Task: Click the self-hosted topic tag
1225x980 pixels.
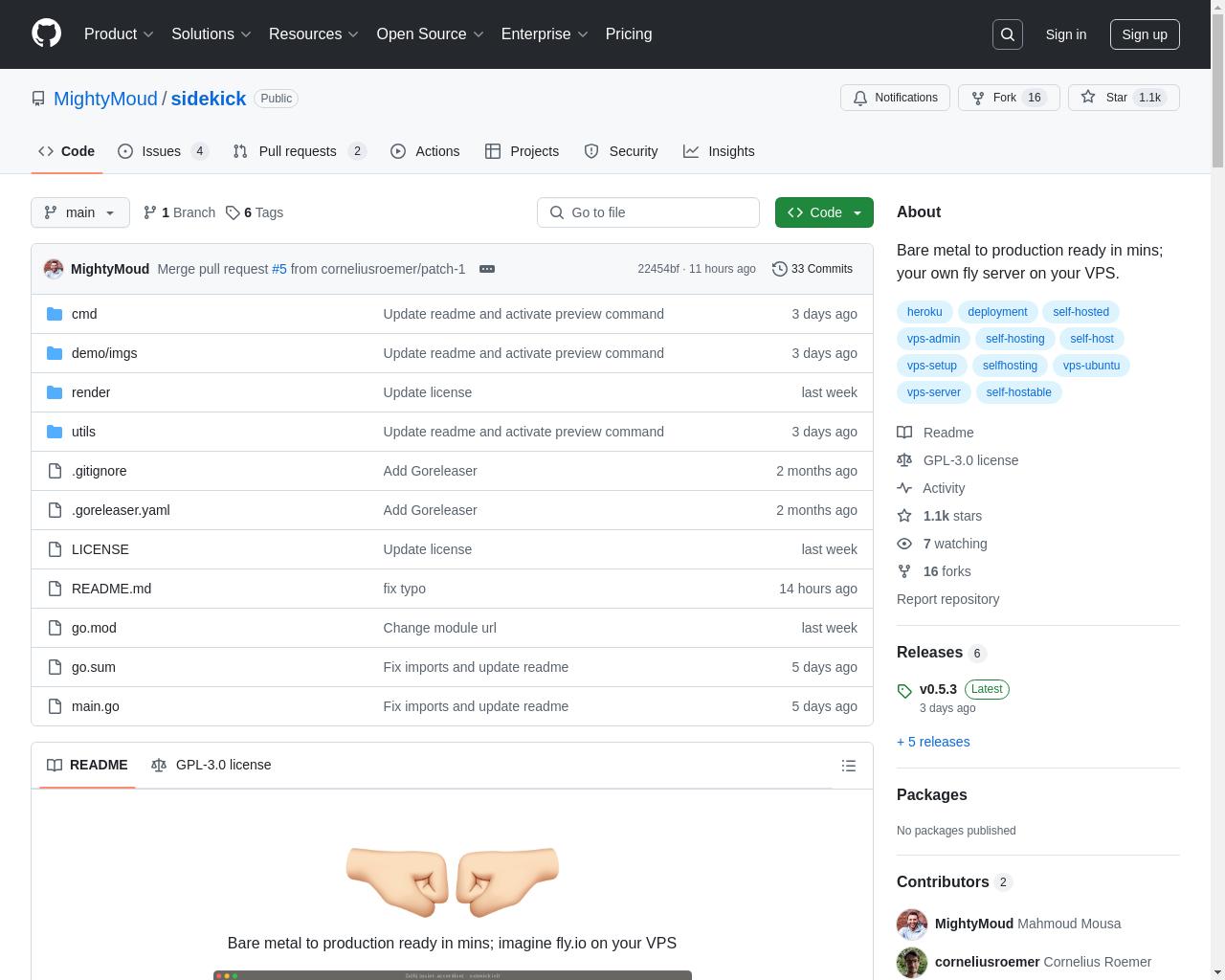Action: coord(1080,312)
